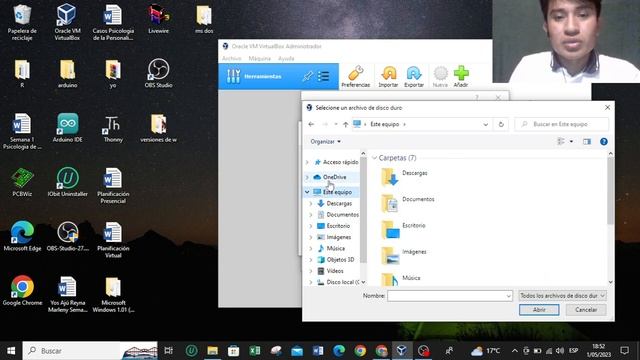640x360 pixels.
Task: Click the Buscar en Este equipo field
Action: coord(562,124)
